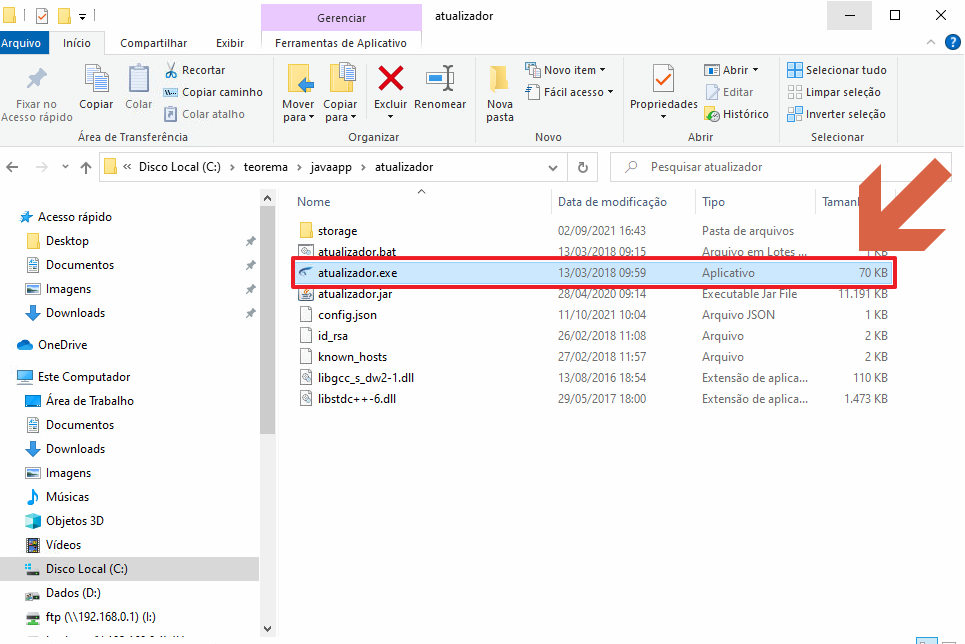The width and height of the screenshot is (965, 644).
Task: Switch to the Início ribbon tab
Action: tap(76, 43)
